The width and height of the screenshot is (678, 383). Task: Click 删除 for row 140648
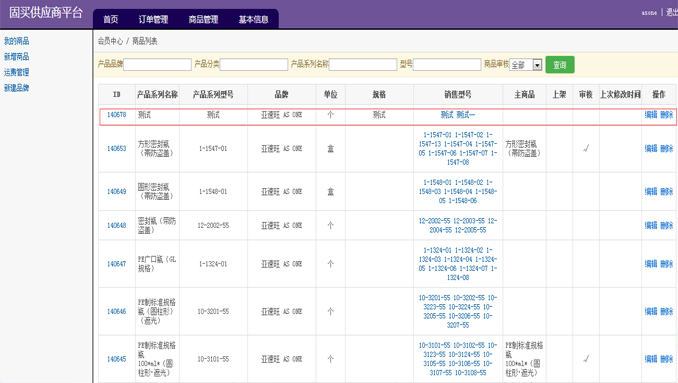(667, 225)
